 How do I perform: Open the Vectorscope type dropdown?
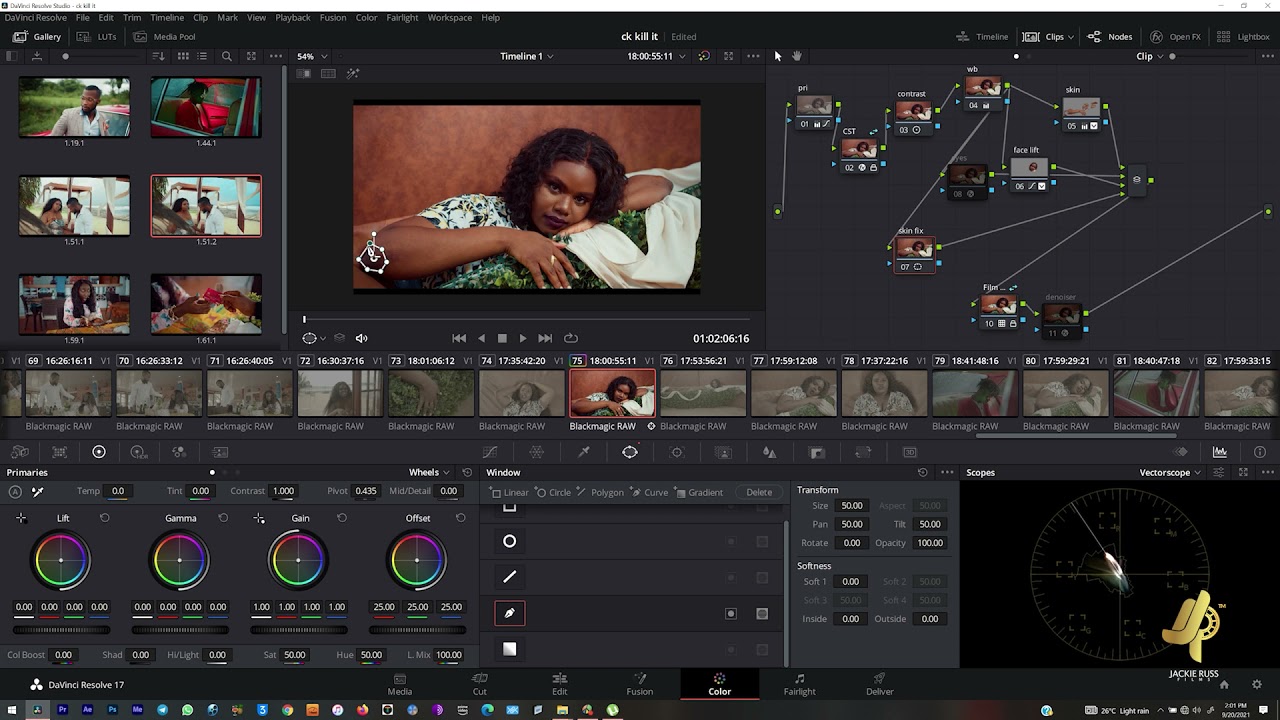[x=1170, y=472]
